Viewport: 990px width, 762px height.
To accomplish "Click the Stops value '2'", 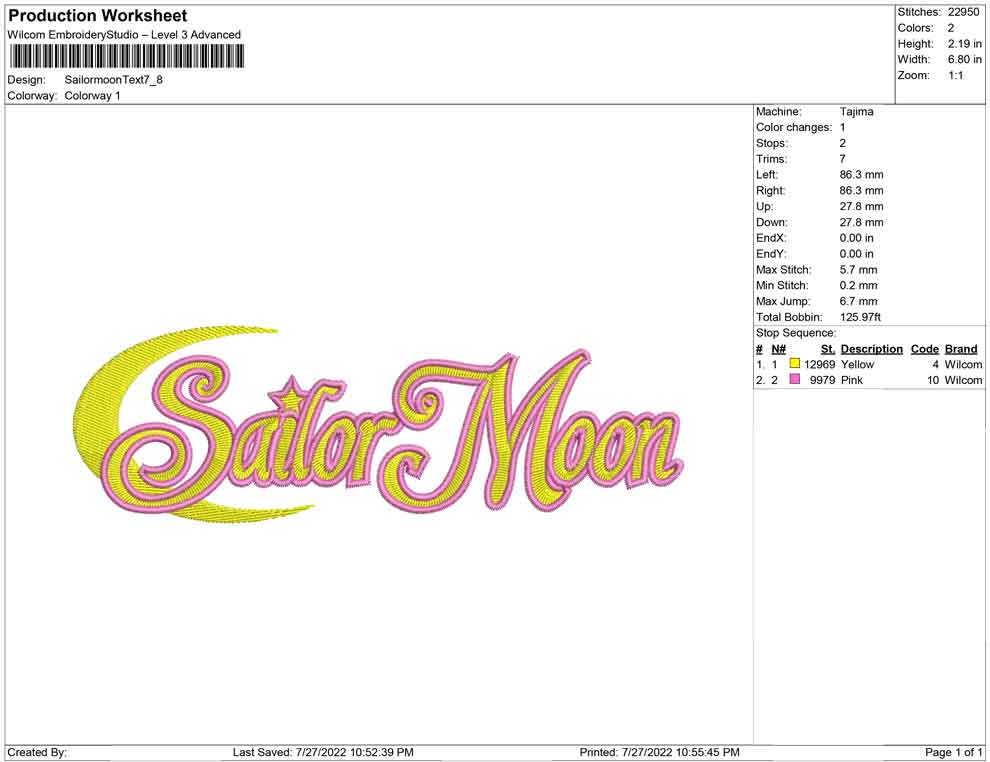I will coord(842,143).
